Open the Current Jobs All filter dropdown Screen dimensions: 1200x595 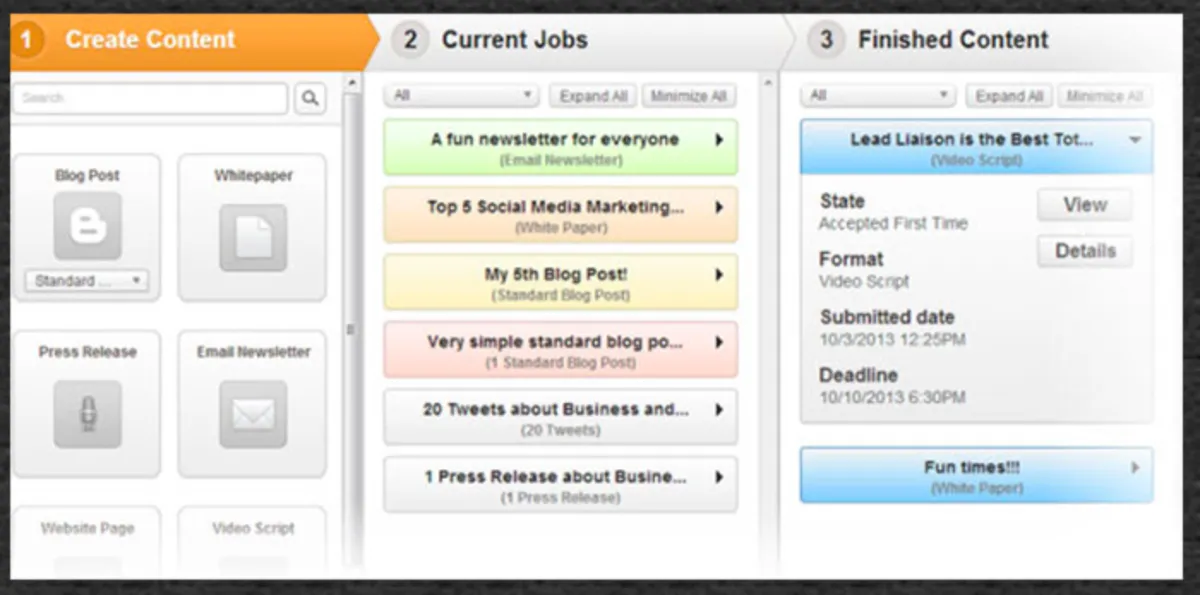click(x=462, y=96)
